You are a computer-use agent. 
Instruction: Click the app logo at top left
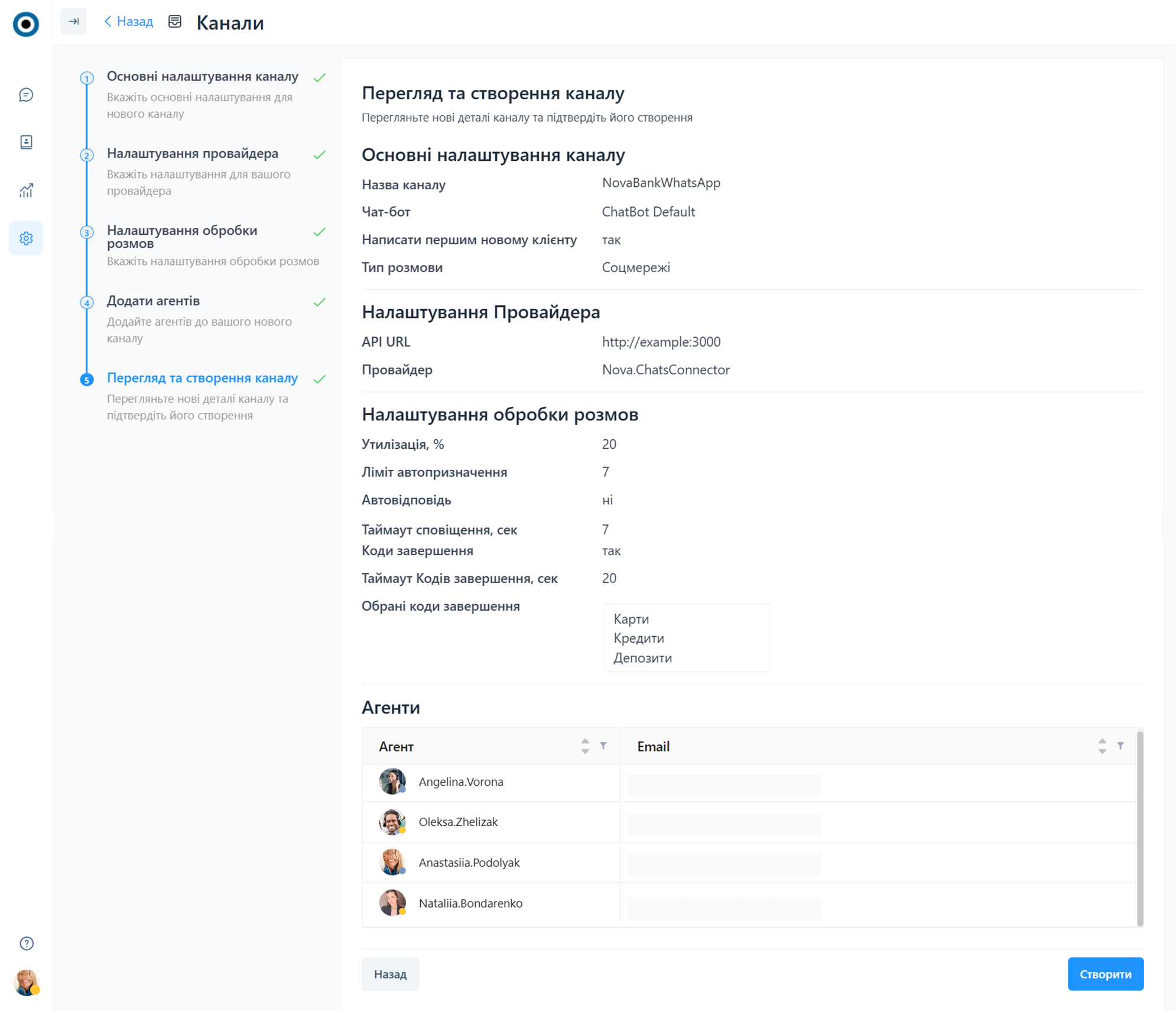pos(26,24)
